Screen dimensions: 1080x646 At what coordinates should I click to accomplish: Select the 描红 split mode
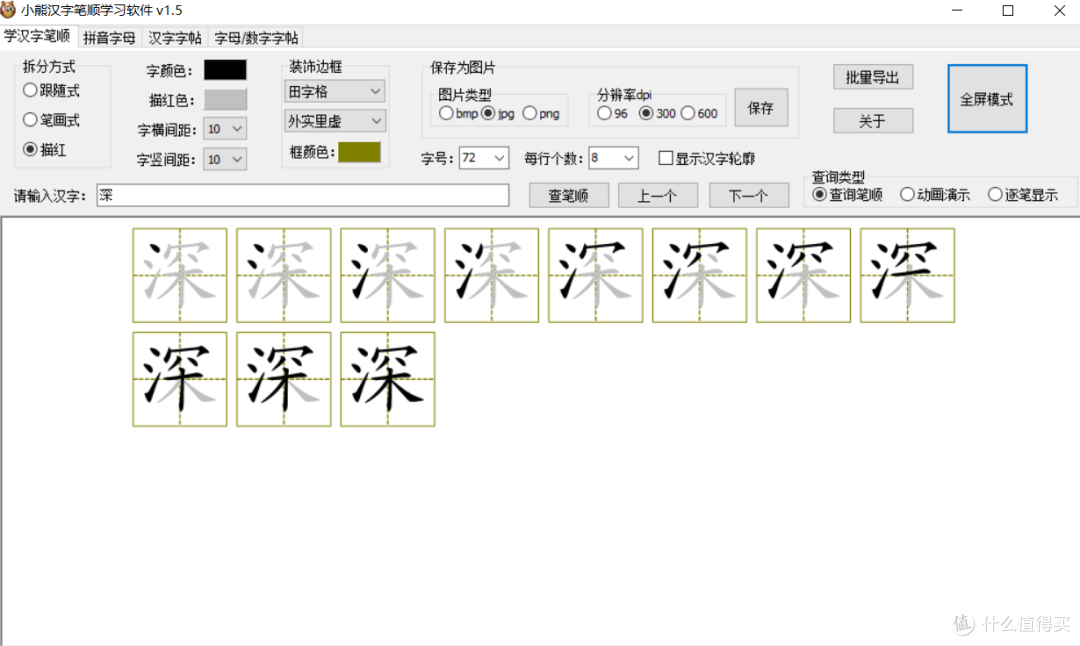coord(45,149)
